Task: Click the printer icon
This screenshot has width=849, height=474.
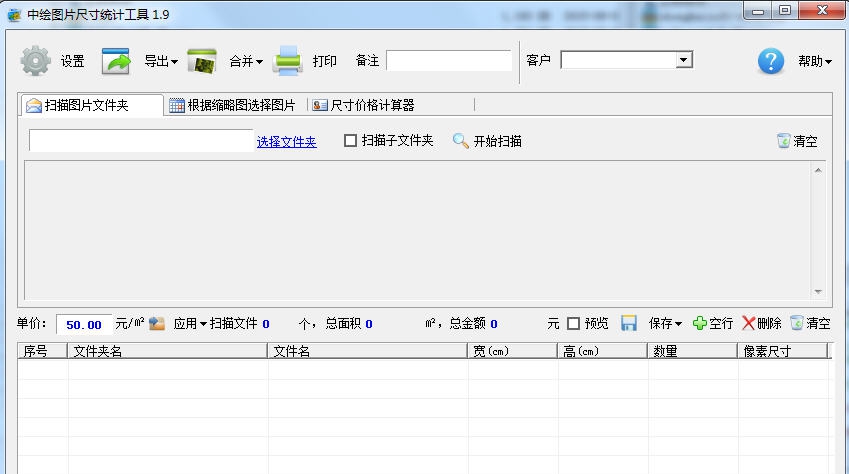Action: 287,61
